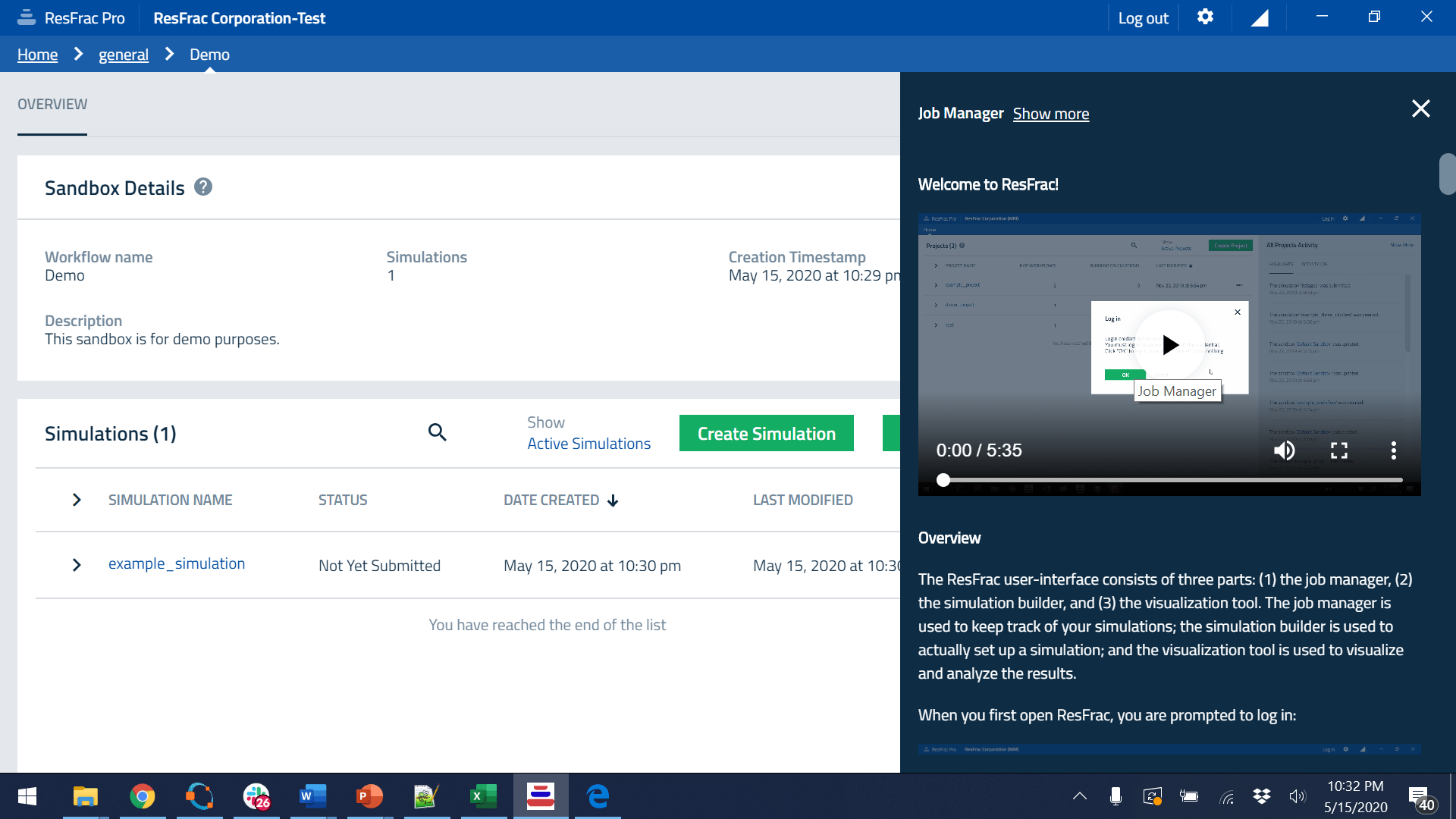Viewport: 1456px width, 819px height.
Task: Mute the video volume speaker icon
Action: click(1284, 450)
